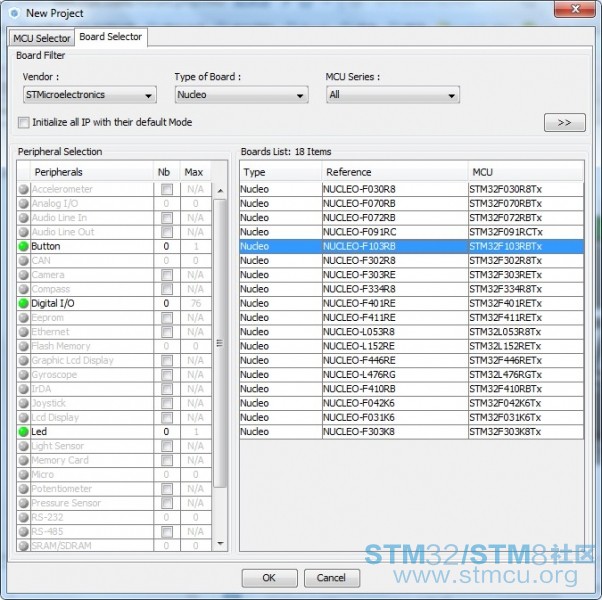Screen dimensions: 602x600
Task: Select the NUCLEO-F334R8 board row
Action: (x=412, y=289)
